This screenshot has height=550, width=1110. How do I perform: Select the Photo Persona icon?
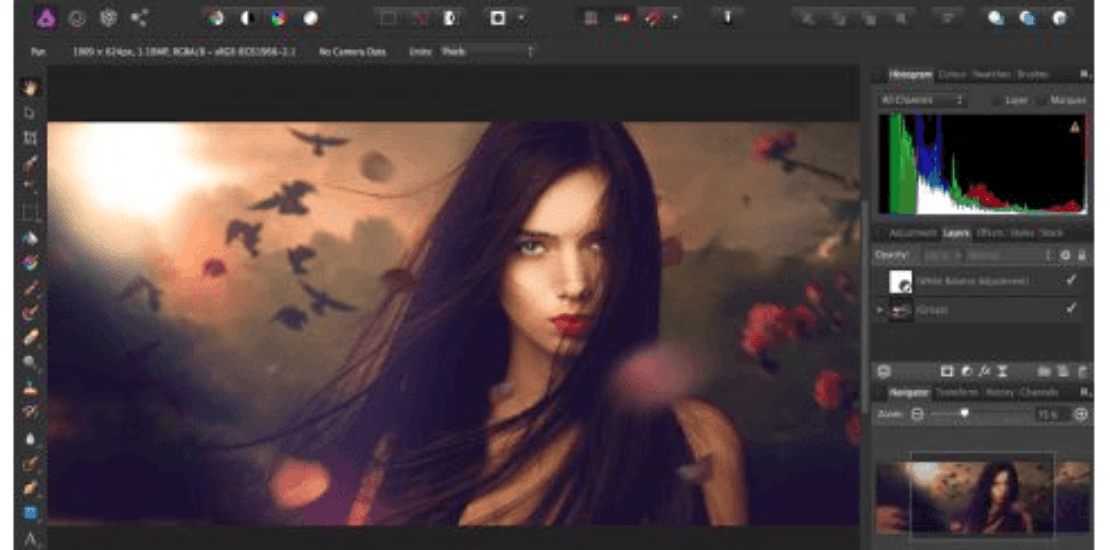point(46,18)
